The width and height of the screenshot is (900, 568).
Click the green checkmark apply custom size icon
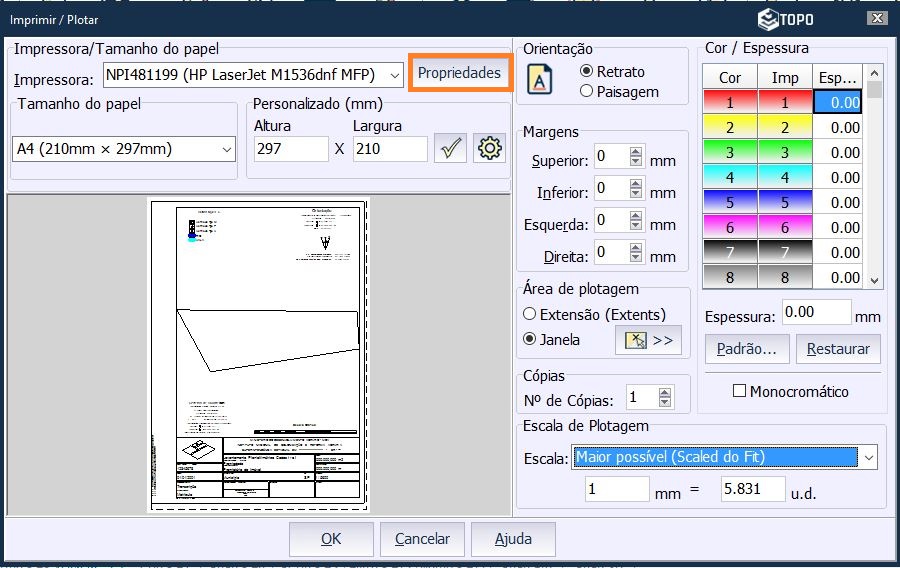pos(451,149)
